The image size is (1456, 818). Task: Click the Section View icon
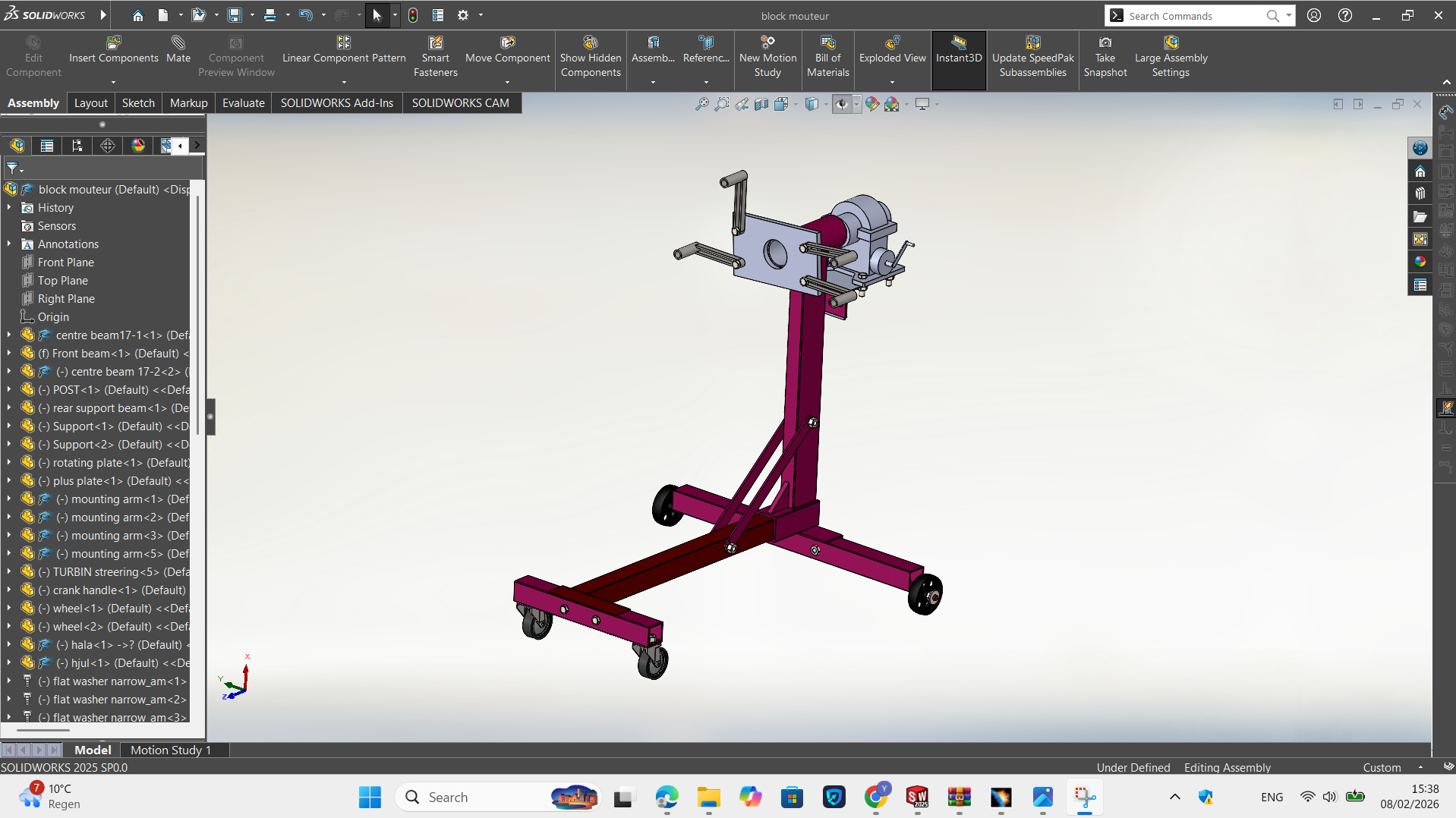pos(761,104)
